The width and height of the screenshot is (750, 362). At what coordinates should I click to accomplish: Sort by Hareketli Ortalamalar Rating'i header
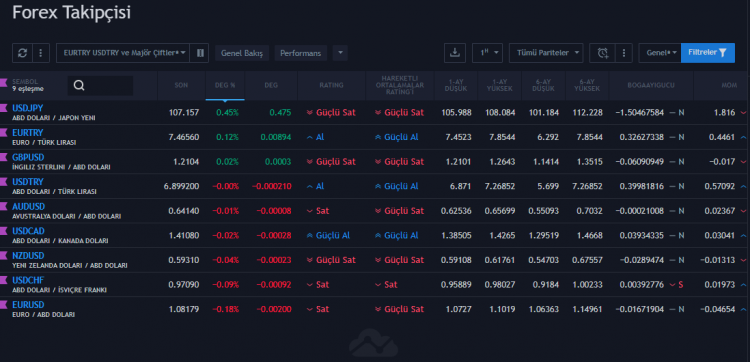(400, 85)
